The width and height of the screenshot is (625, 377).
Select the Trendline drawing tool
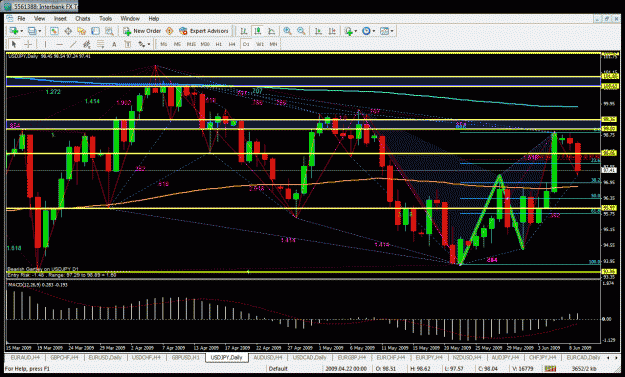[73, 44]
